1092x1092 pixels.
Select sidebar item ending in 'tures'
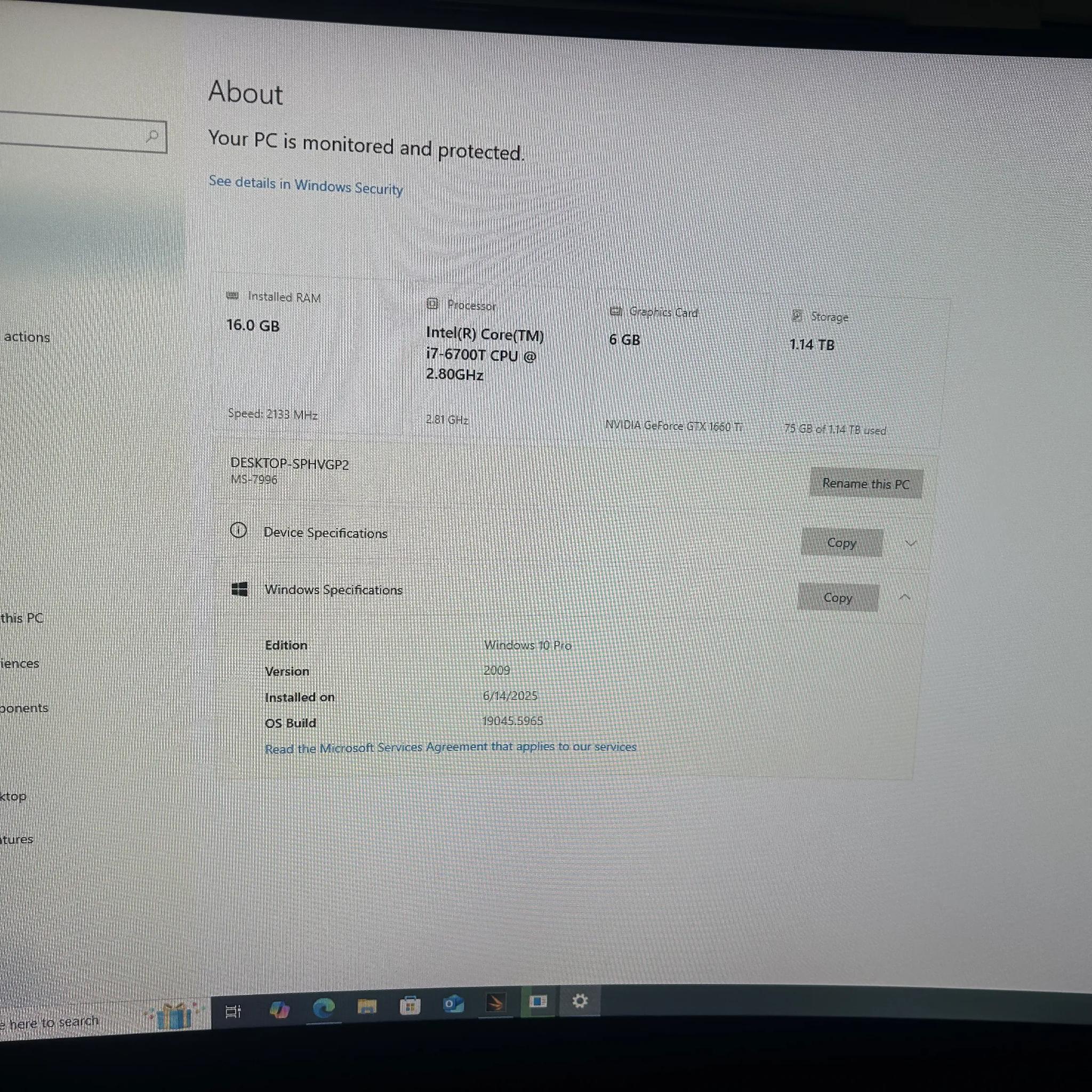pos(17,839)
